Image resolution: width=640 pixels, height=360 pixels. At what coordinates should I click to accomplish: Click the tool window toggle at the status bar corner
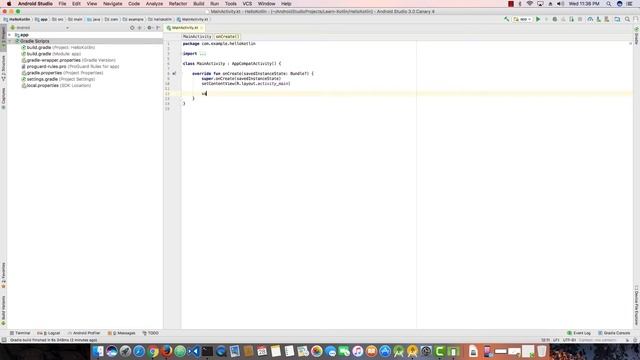coord(4,340)
